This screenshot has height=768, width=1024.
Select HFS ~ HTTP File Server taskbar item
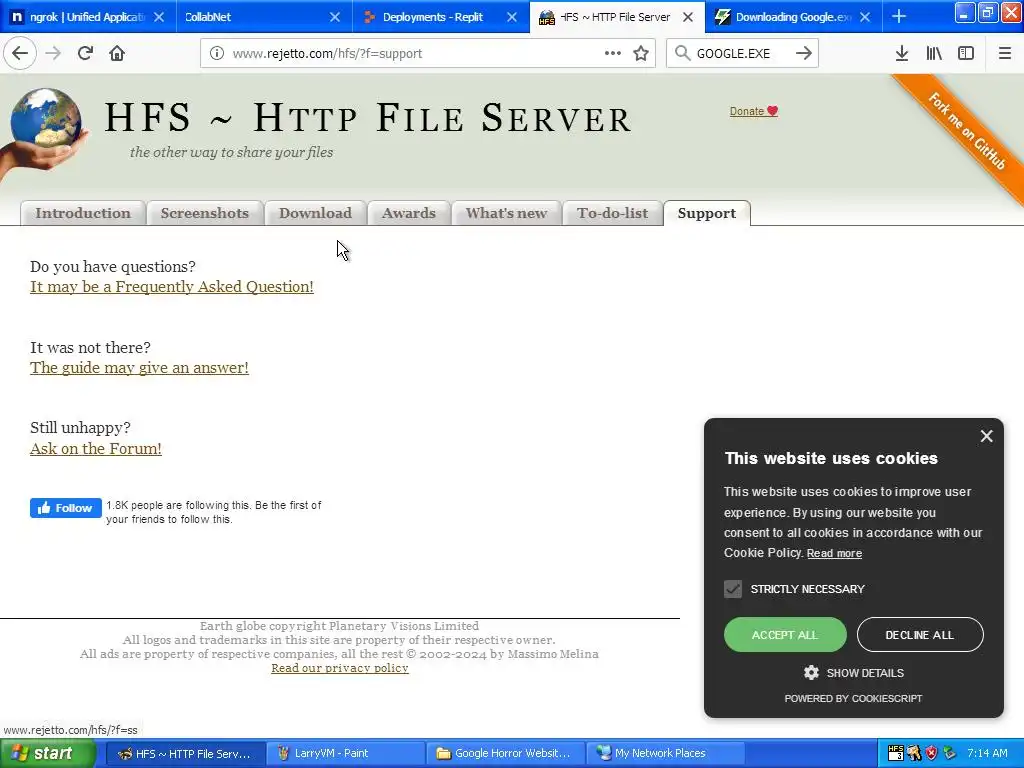186,754
